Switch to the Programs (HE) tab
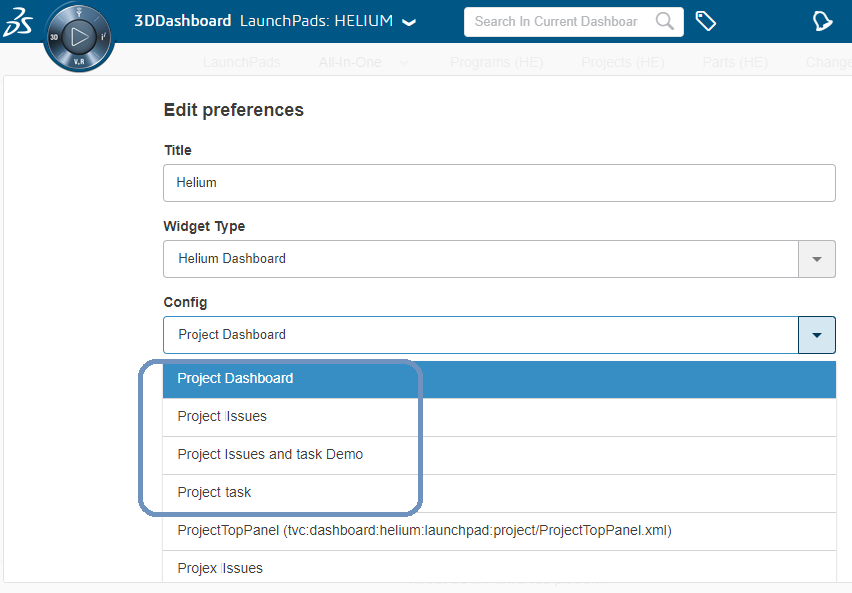Screen dimensions: 852x593 [x=496, y=62]
